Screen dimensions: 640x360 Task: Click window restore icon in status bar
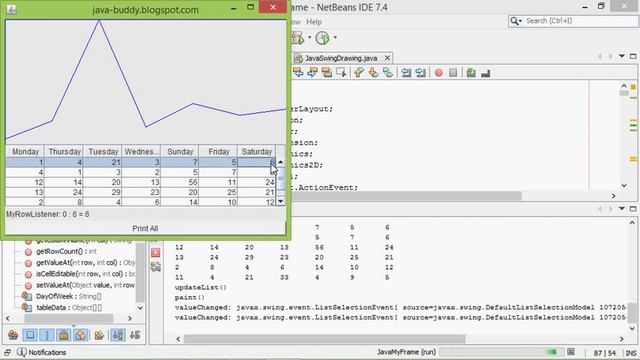coord(7,352)
